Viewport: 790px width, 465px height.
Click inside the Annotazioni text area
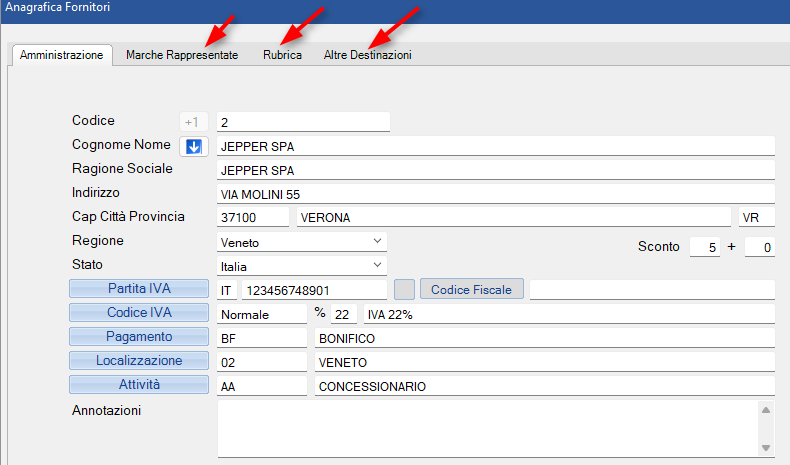click(485, 427)
